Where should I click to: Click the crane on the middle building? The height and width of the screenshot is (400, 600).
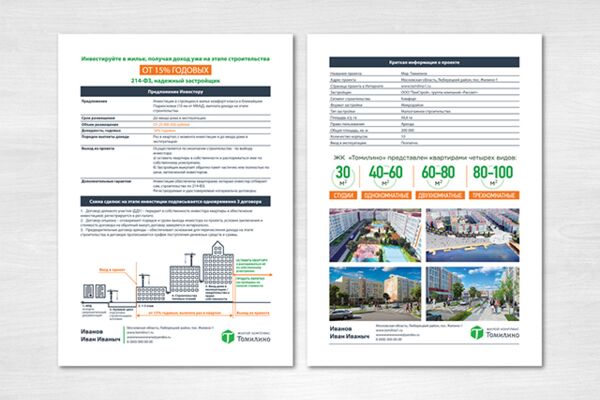click(x=190, y=259)
